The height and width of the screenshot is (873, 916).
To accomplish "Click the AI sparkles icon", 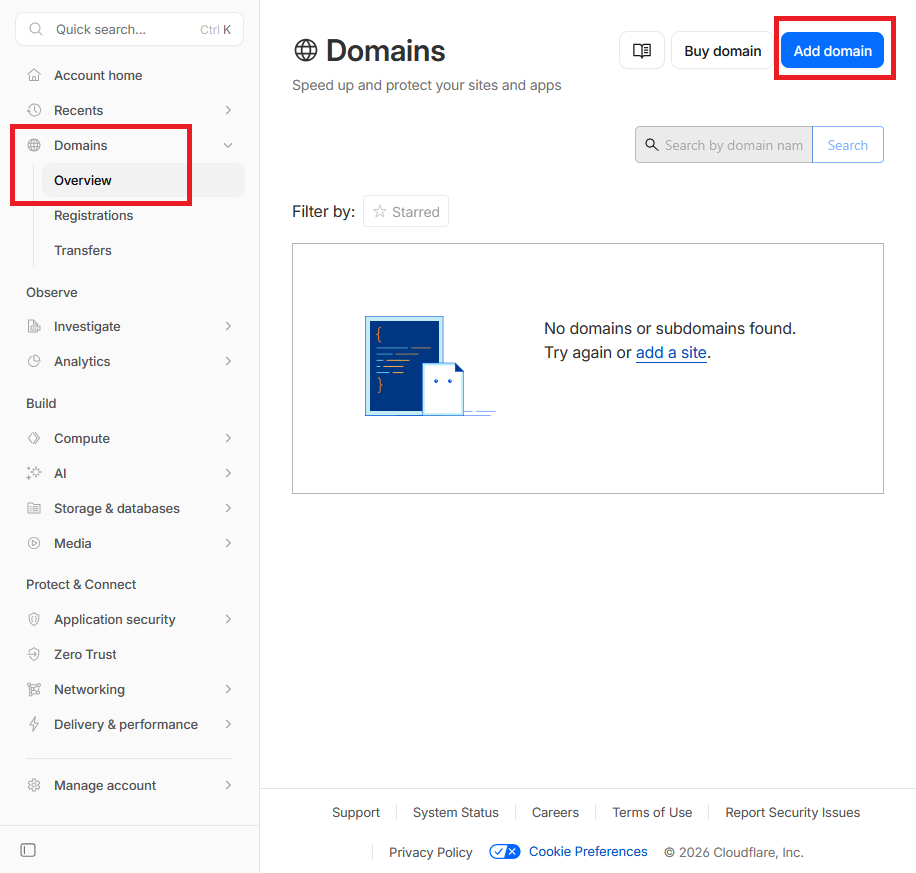I will [34, 473].
